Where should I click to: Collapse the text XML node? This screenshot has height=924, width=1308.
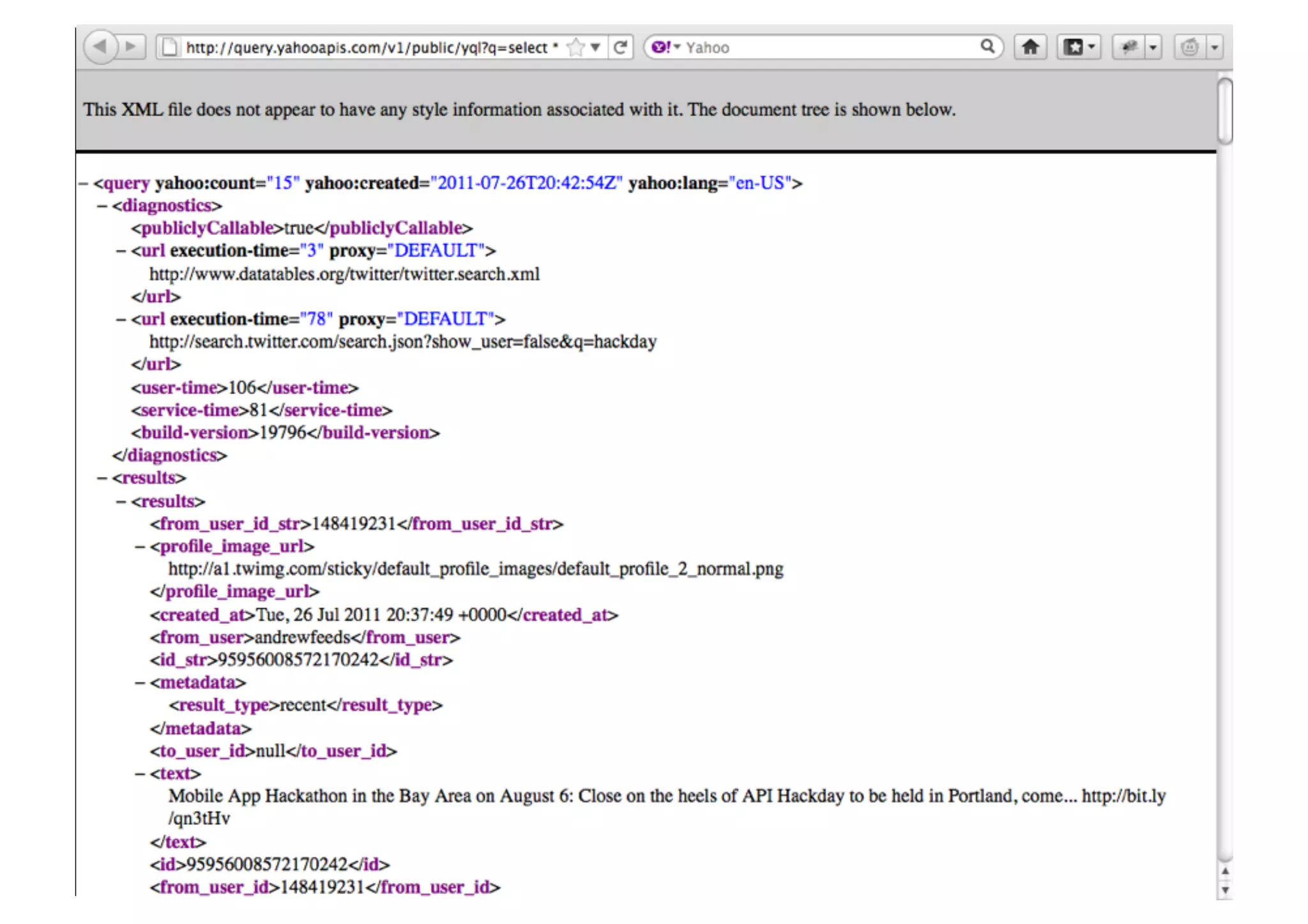tap(140, 774)
